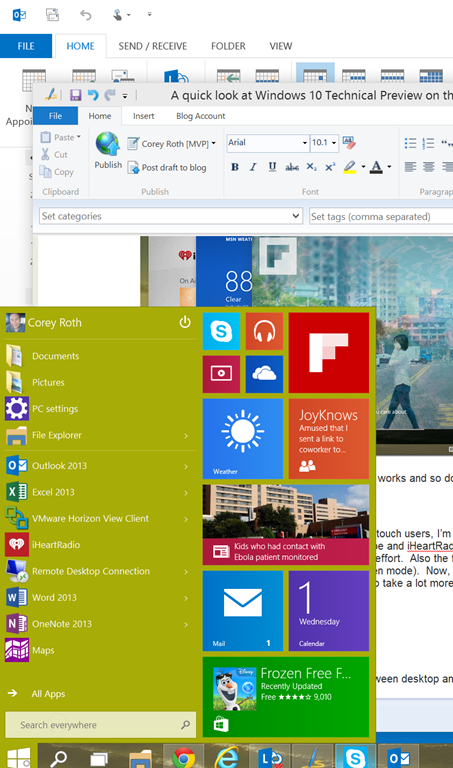The height and width of the screenshot is (768, 453).
Task: Click the Outlook Undo arrow icon
Action: coord(86,15)
